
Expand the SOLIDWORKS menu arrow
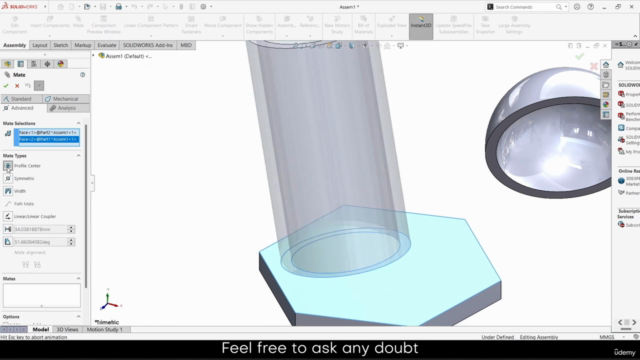[45, 7]
